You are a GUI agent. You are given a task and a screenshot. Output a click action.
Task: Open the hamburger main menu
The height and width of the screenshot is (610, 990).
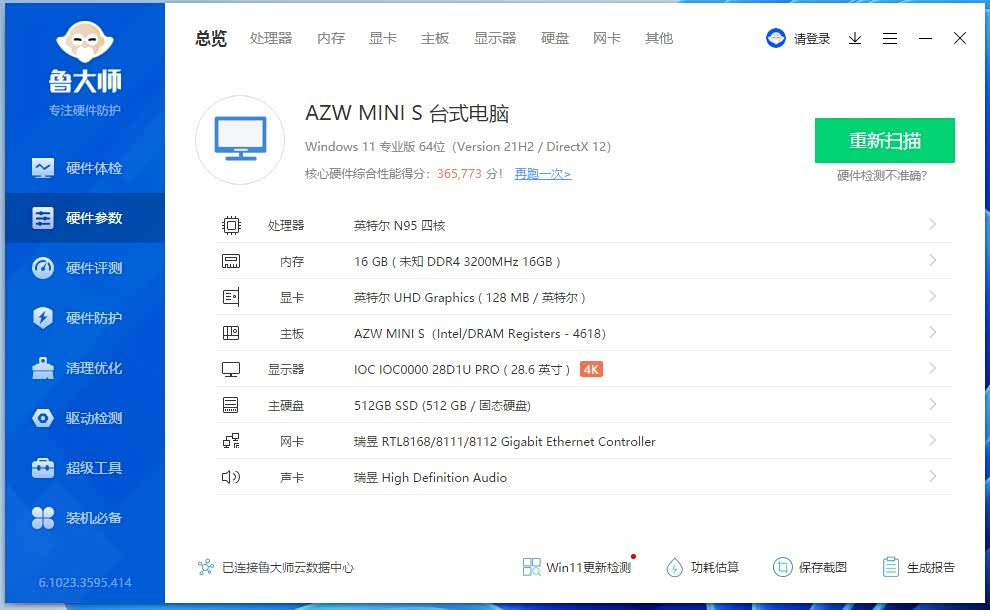(x=890, y=39)
